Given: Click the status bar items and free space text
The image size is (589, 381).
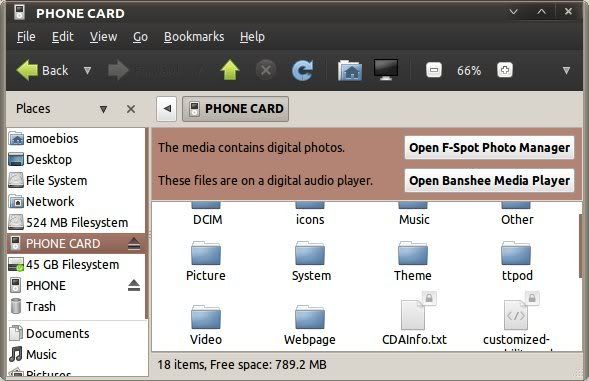Looking at the screenshot, I should [242, 365].
